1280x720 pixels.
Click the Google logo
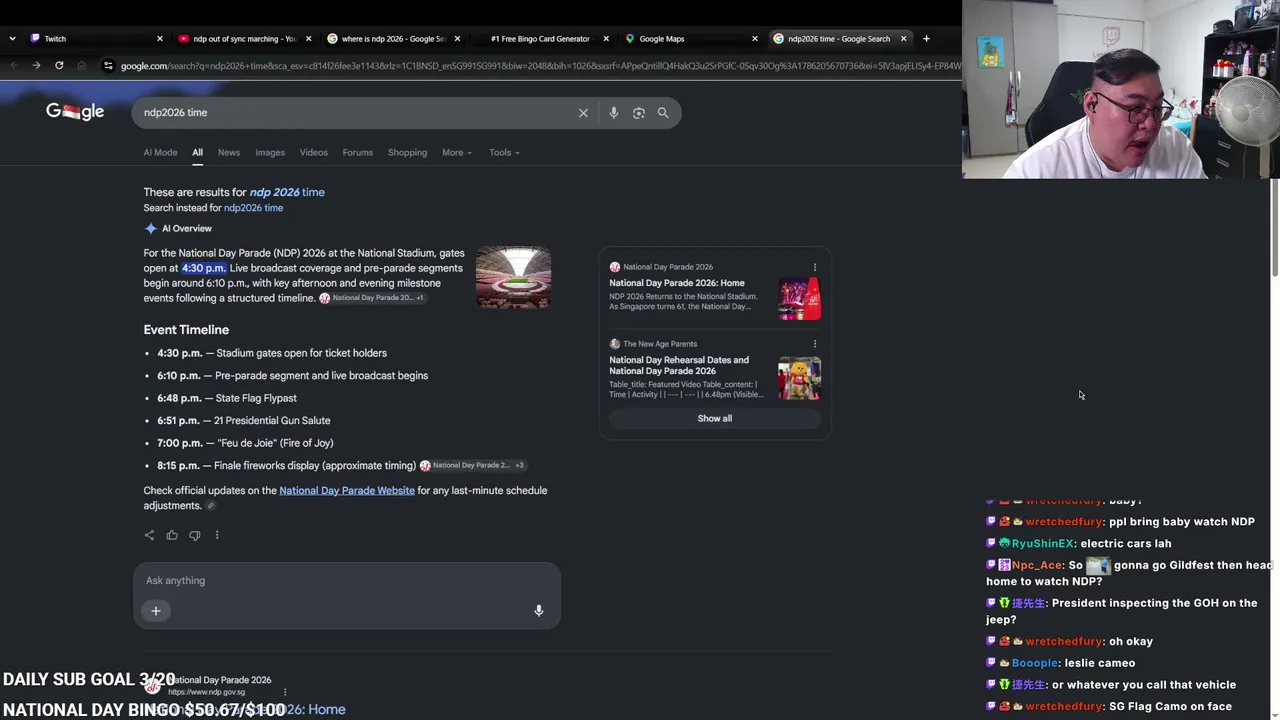75,112
